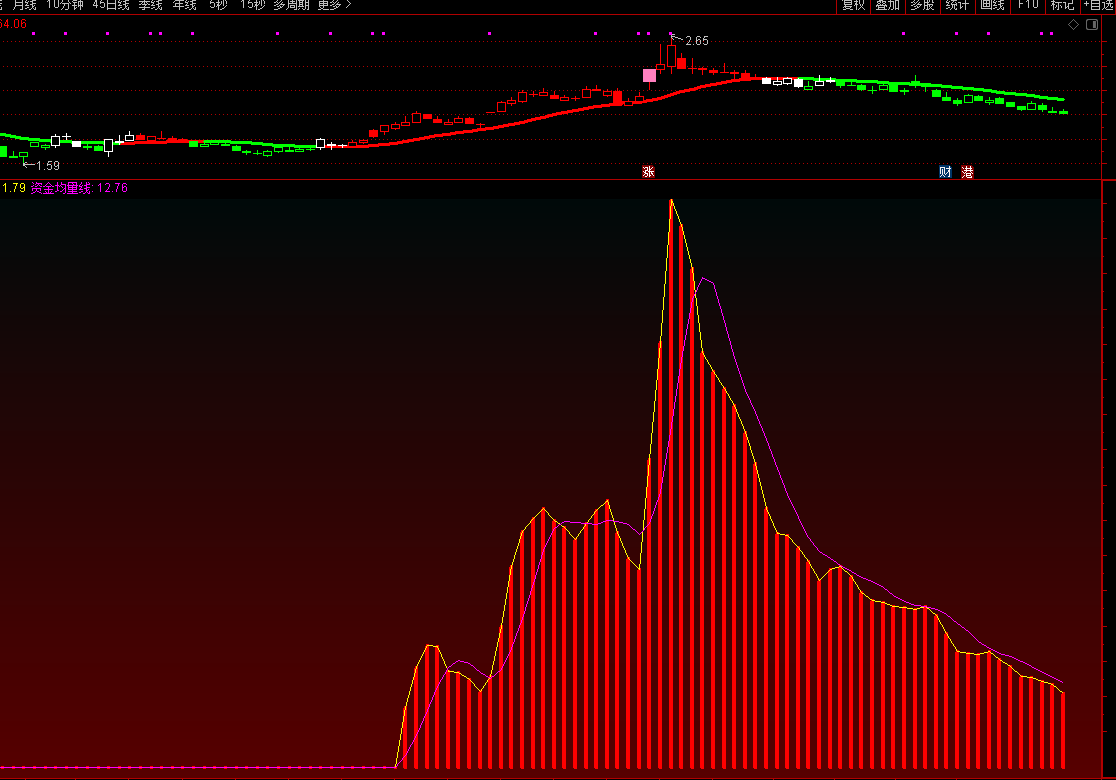Screen dimensions: 1116x780
Task: Open the 多周期 multi-period view
Action: [291, 5]
